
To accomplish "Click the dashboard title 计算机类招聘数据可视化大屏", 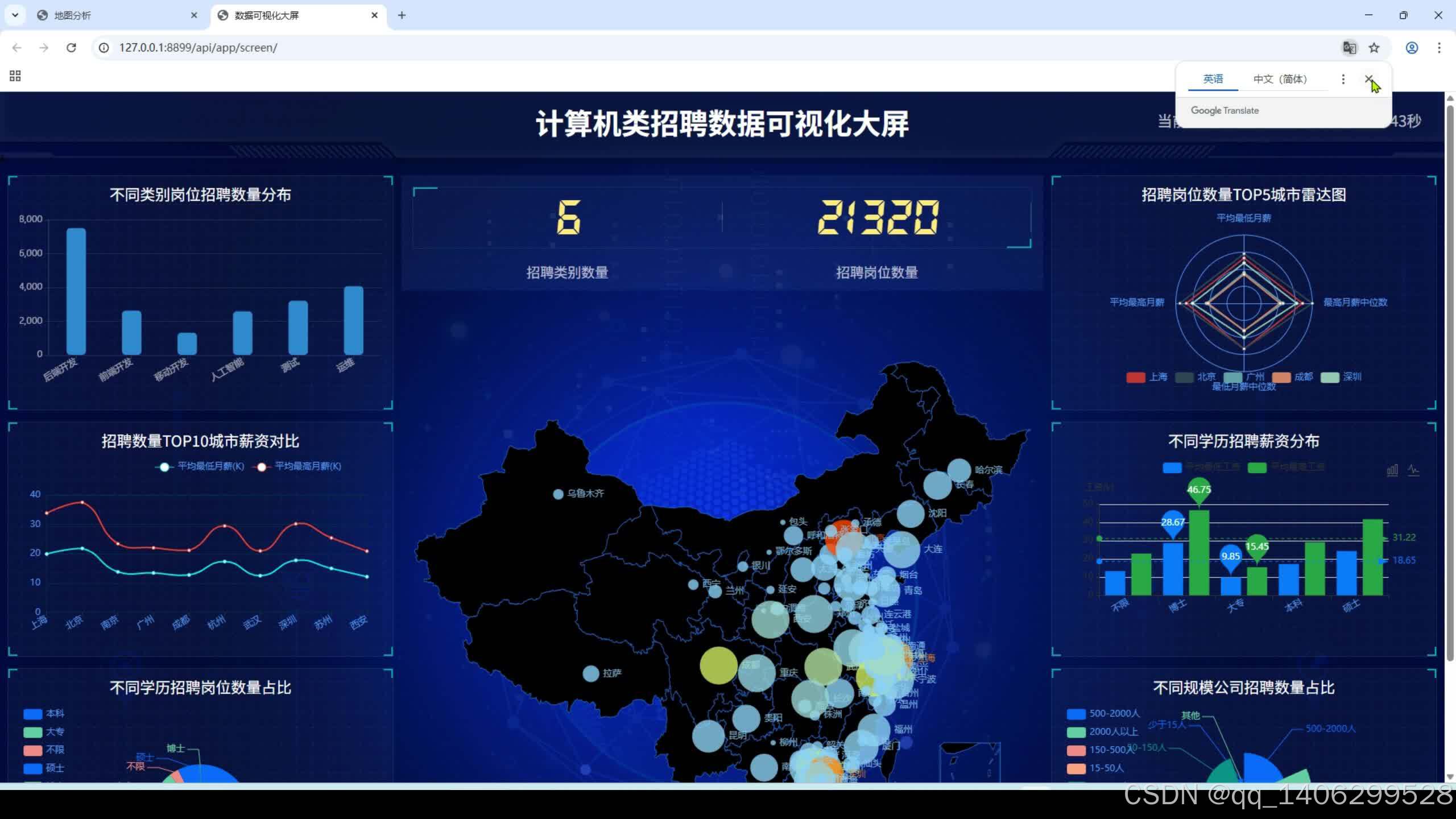I will tap(722, 124).
